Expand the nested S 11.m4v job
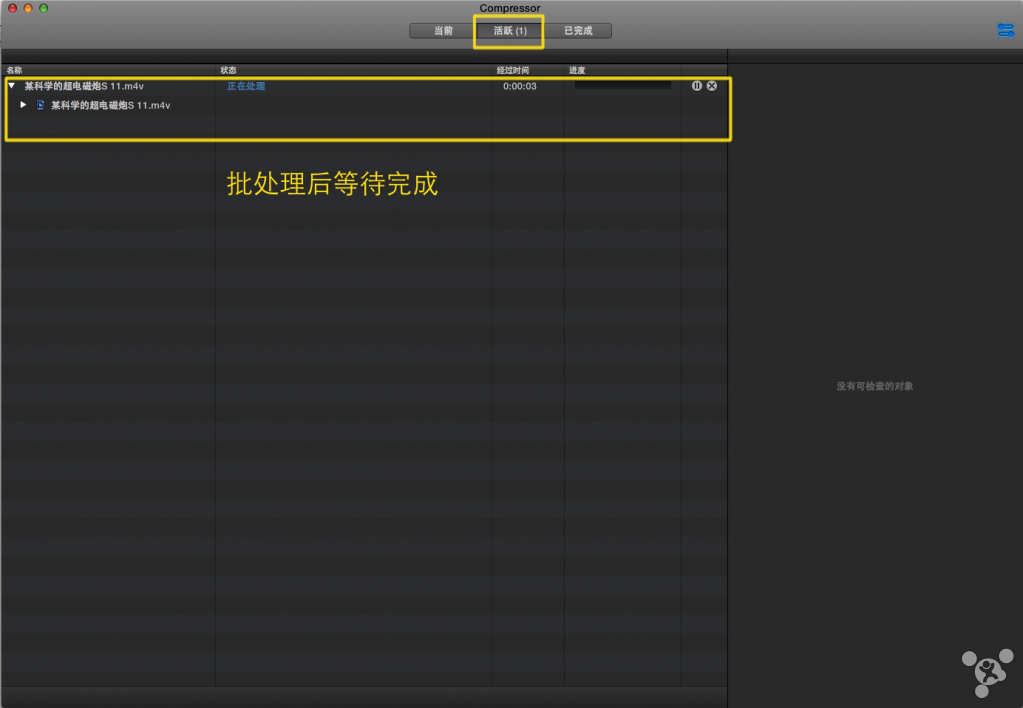 click(23, 105)
